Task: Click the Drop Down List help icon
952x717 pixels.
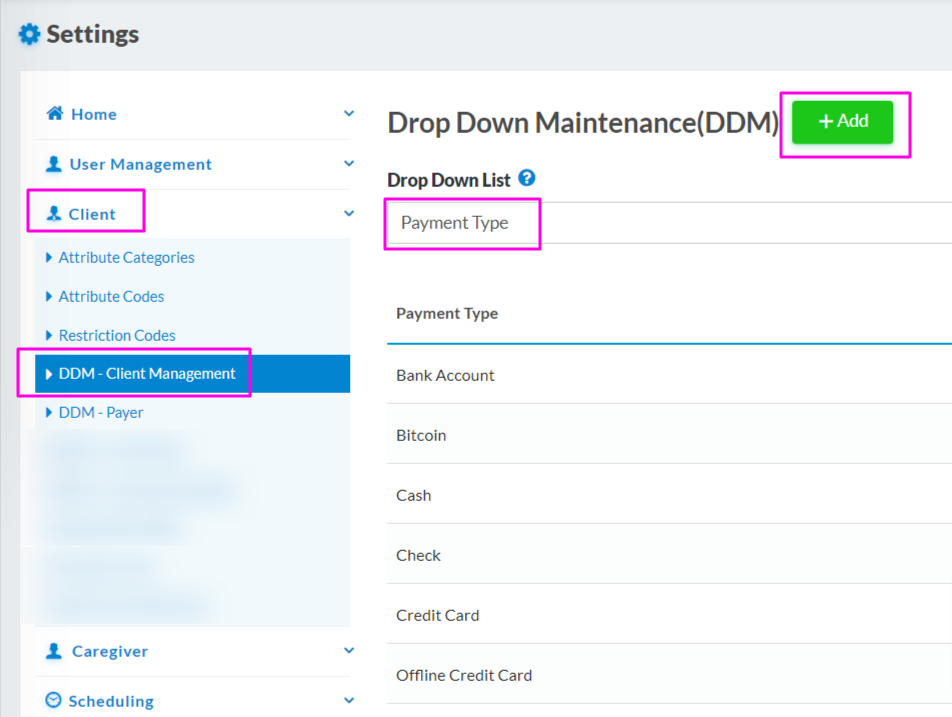Action: tap(527, 179)
